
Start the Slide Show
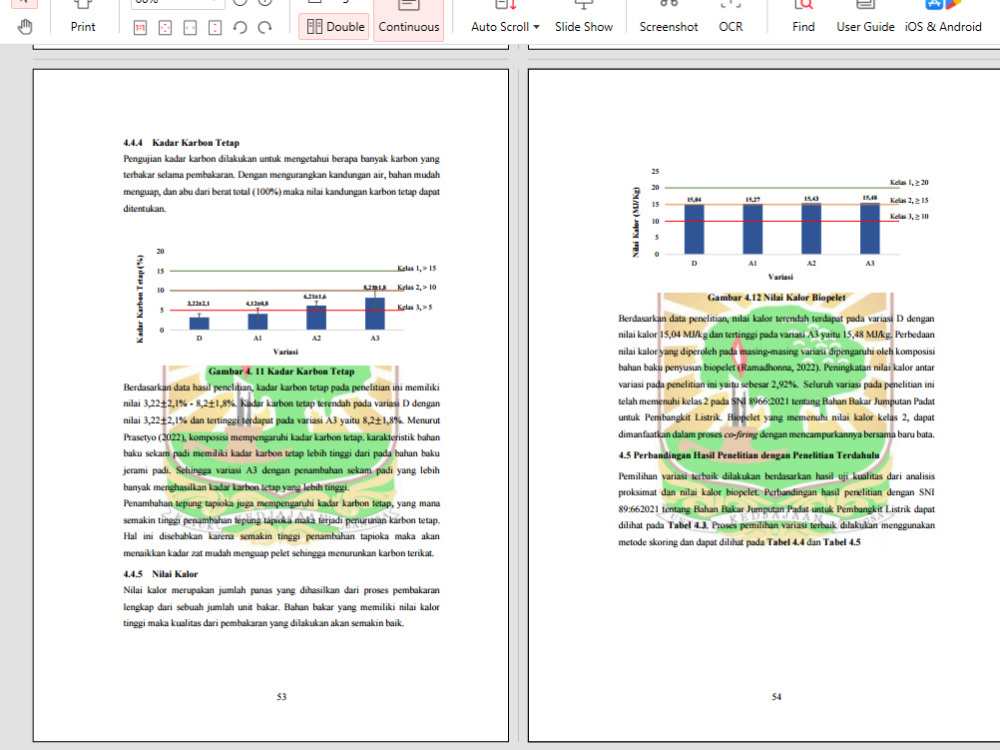click(x=584, y=19)
